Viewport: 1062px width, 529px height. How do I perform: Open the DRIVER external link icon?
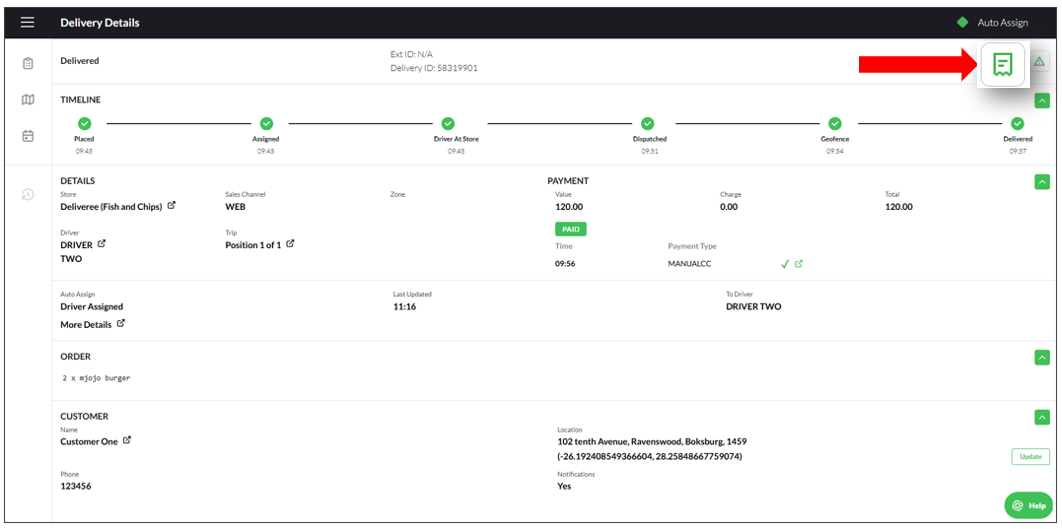pyautogui.click(x=102, y=243)
